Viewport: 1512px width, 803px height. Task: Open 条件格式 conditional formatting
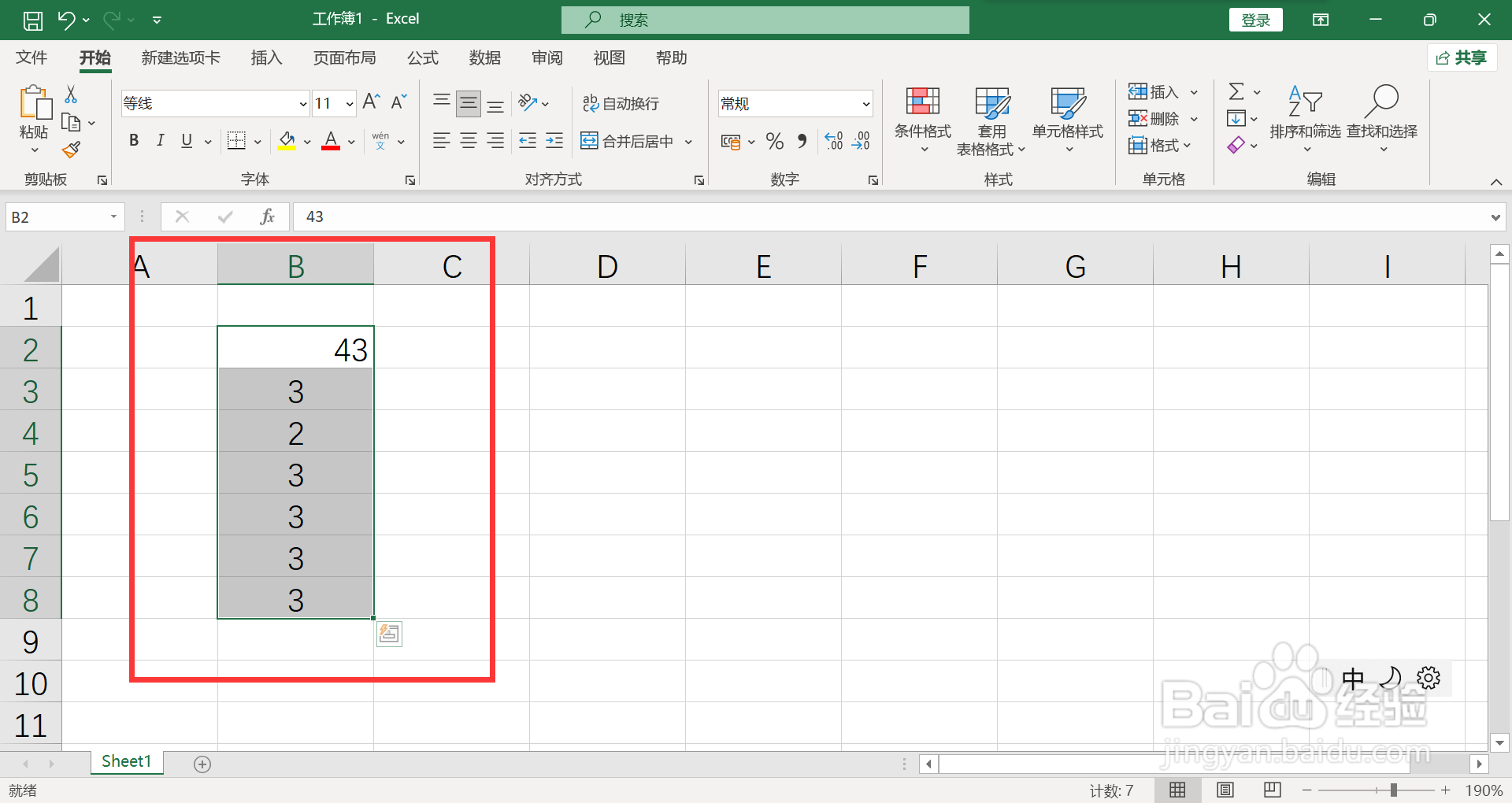click(x=922, y=120)
